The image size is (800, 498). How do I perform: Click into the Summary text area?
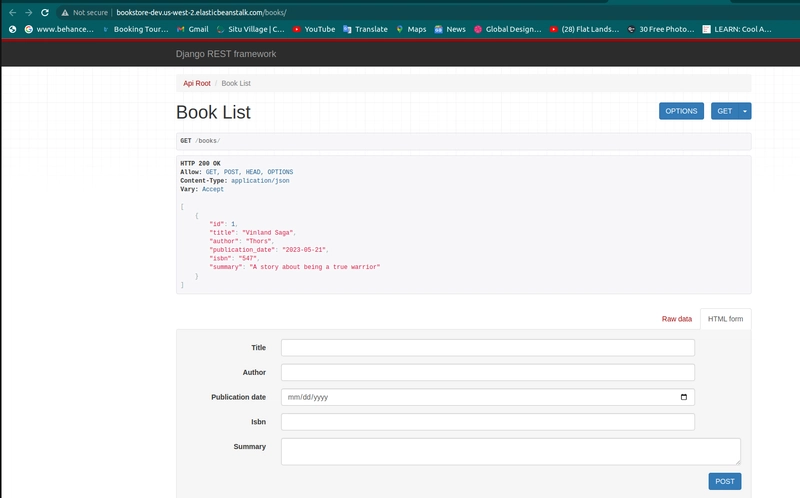point(510,451)
